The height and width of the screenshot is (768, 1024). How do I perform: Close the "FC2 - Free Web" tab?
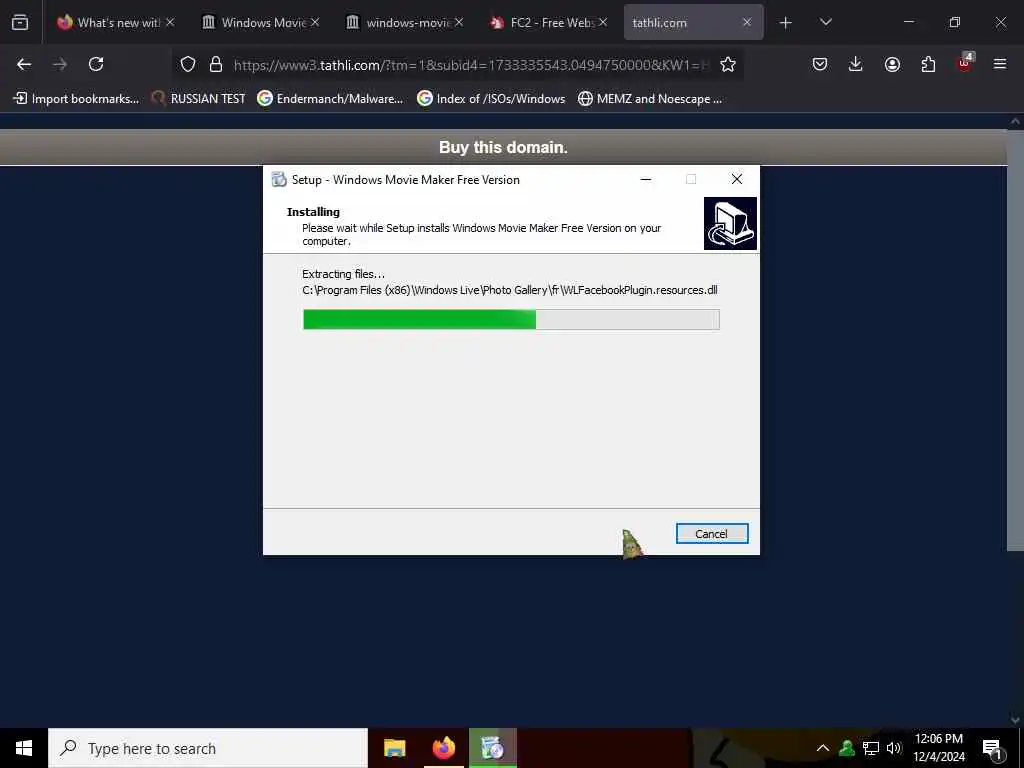pos(603,22)
